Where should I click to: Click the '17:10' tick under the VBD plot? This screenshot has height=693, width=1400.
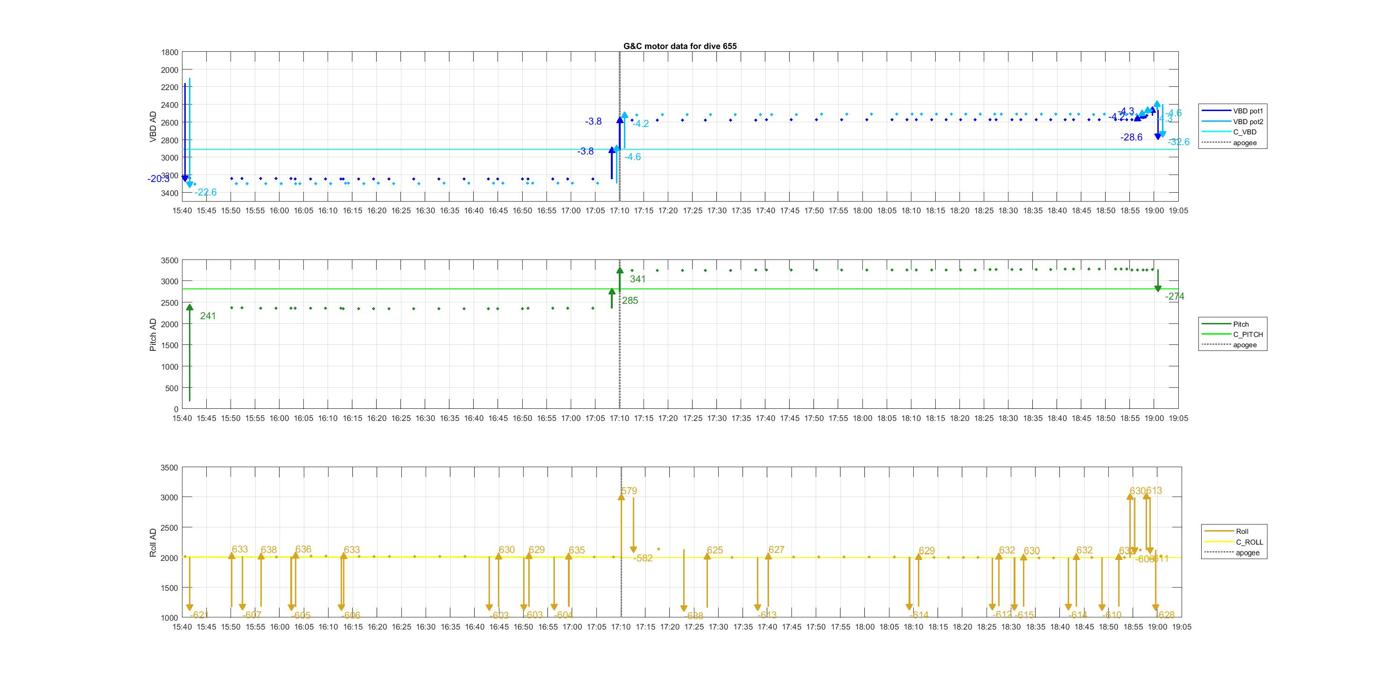(620, 211)
